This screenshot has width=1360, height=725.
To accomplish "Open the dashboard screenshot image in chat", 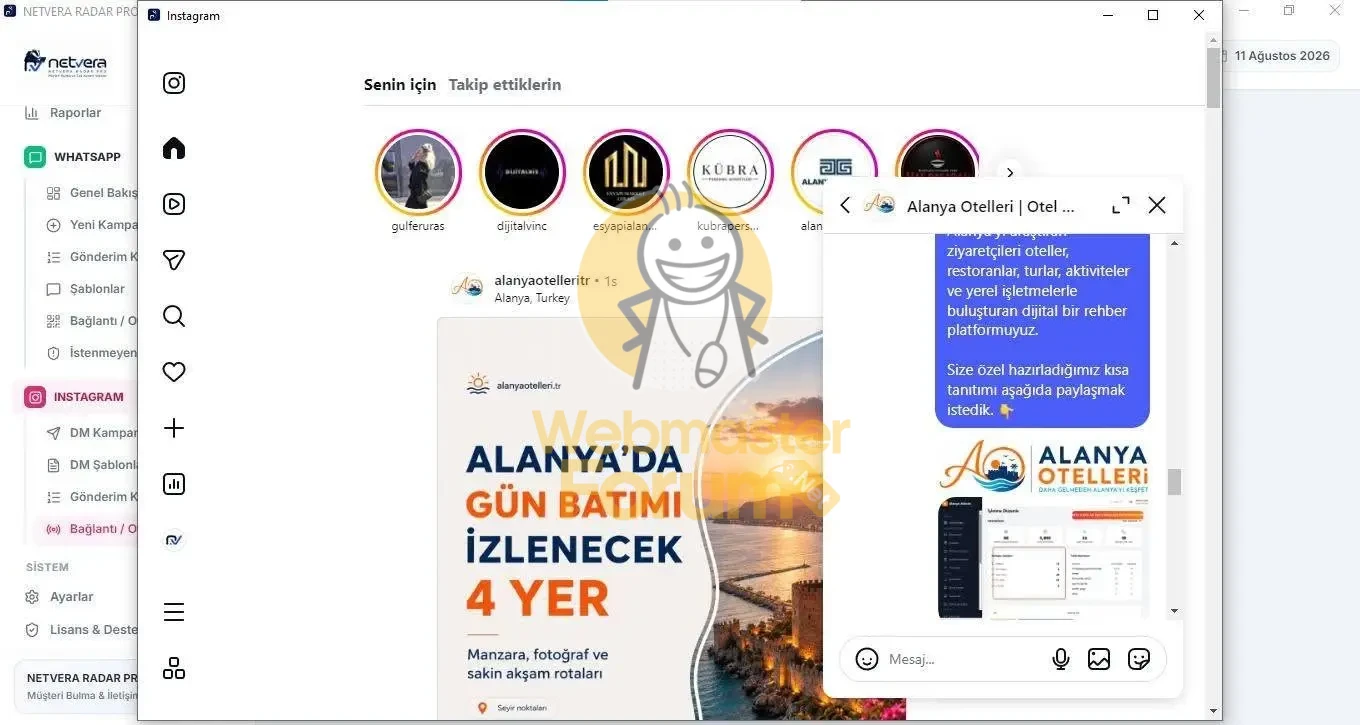I will pyautogui.click(x=1043, y=558).
